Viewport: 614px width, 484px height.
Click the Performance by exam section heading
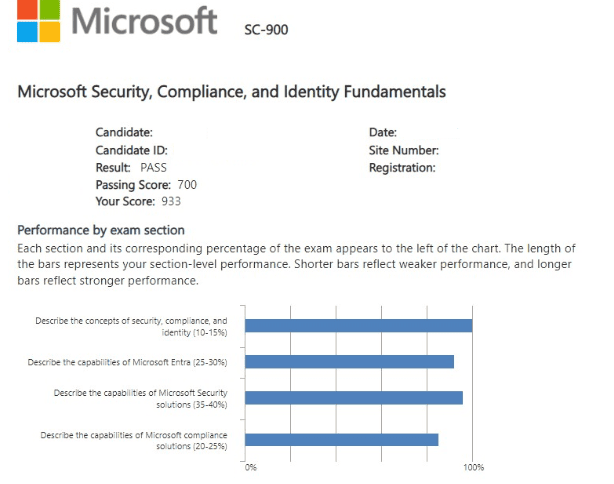pos(101,229)
